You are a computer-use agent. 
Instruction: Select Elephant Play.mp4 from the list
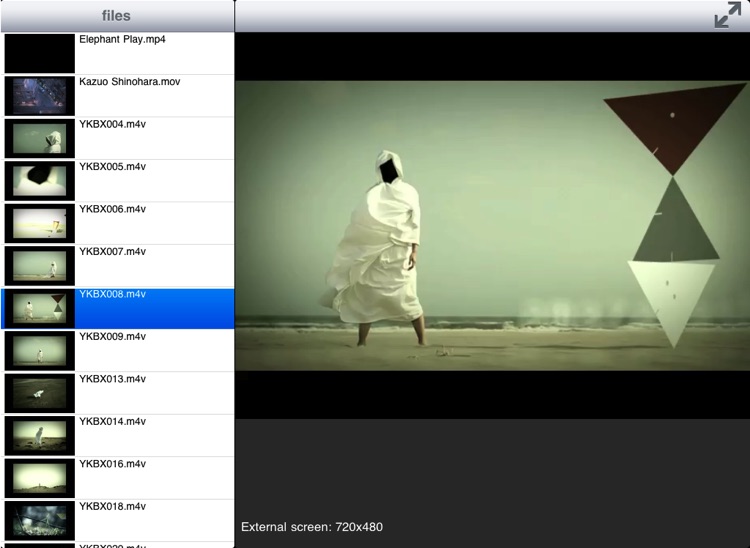coord(155,52)
